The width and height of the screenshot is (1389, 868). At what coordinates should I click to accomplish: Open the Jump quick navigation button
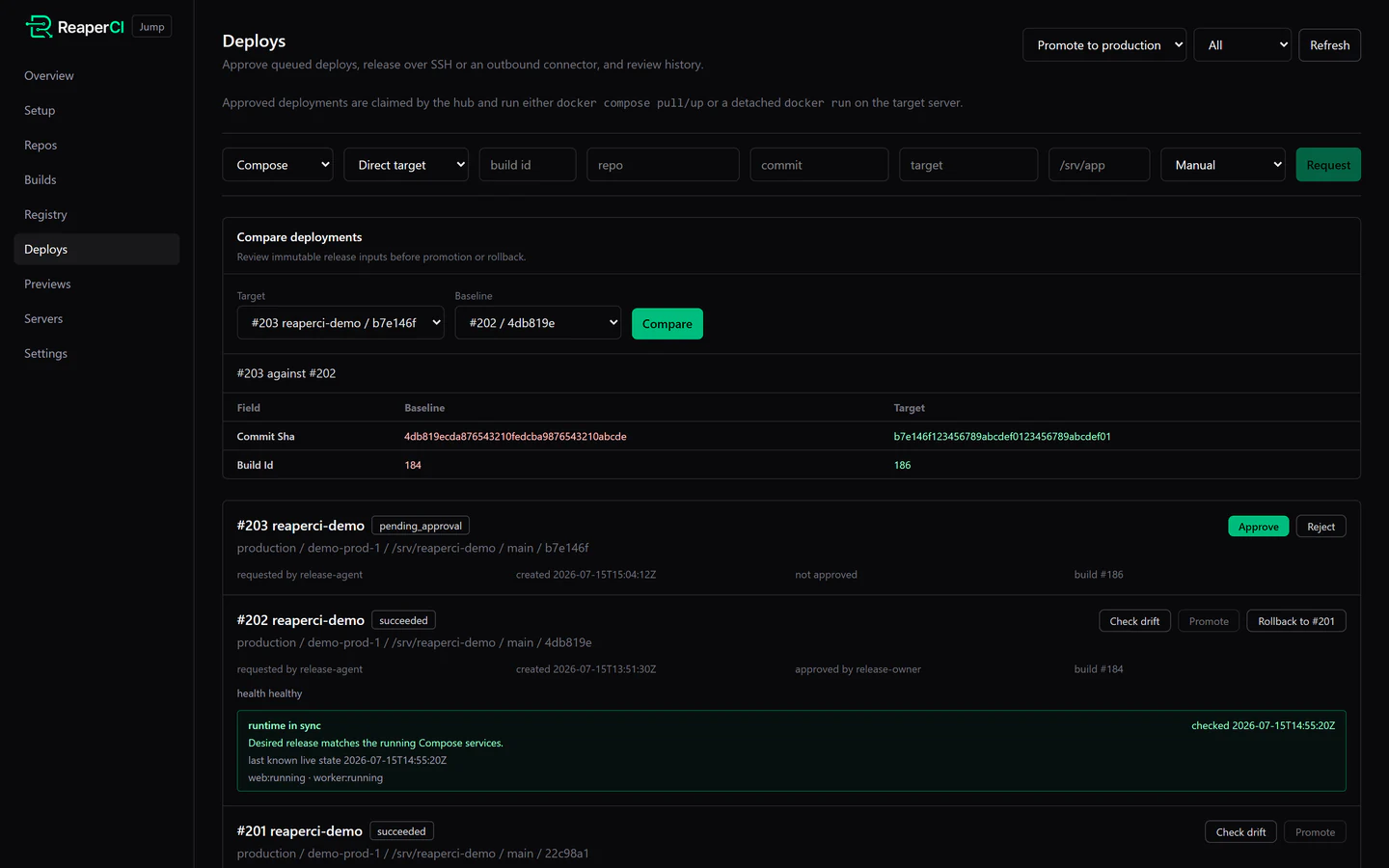coord(151,27)
